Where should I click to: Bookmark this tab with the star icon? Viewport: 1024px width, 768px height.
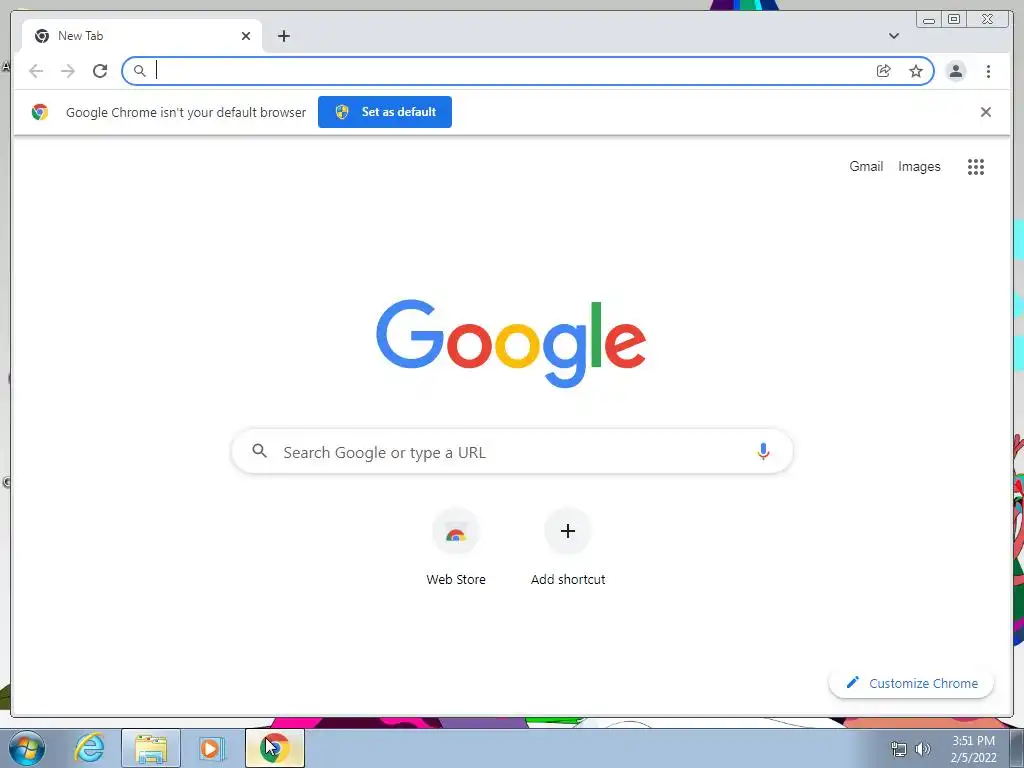916,71
